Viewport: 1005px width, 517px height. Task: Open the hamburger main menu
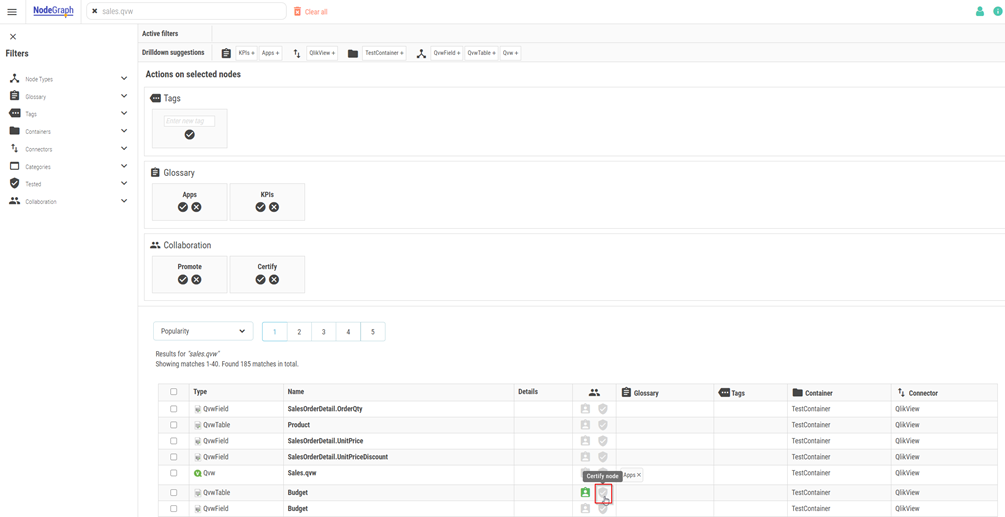12,12
